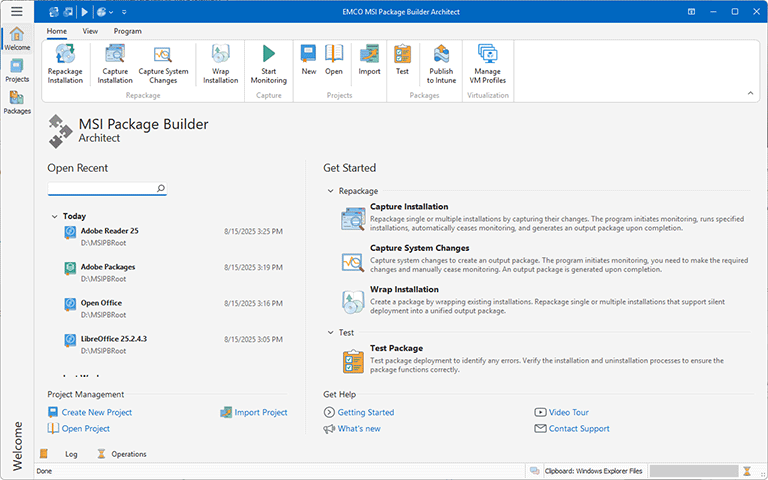This screenshot has width=768, height=480.
Task: Collapse the Today recent group
Action: (54, 216)
